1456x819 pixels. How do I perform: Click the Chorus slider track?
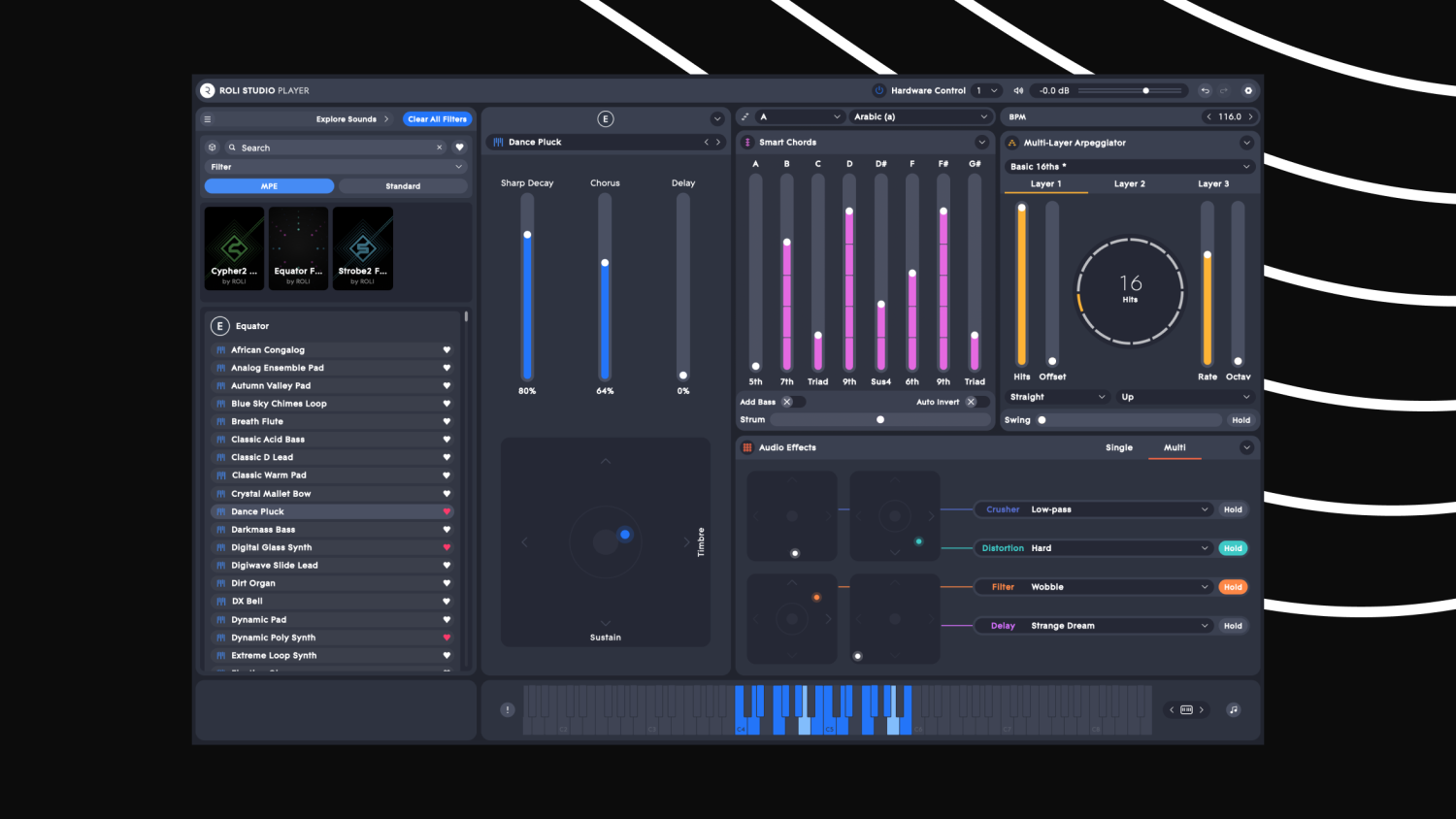(605, 286)
